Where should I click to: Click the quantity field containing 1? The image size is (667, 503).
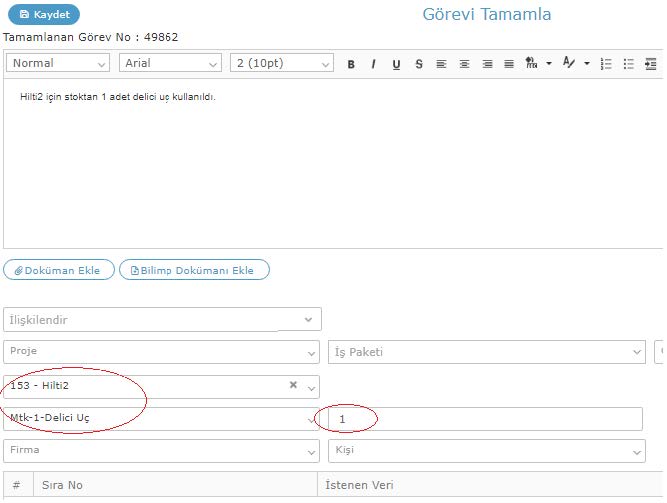485,419
